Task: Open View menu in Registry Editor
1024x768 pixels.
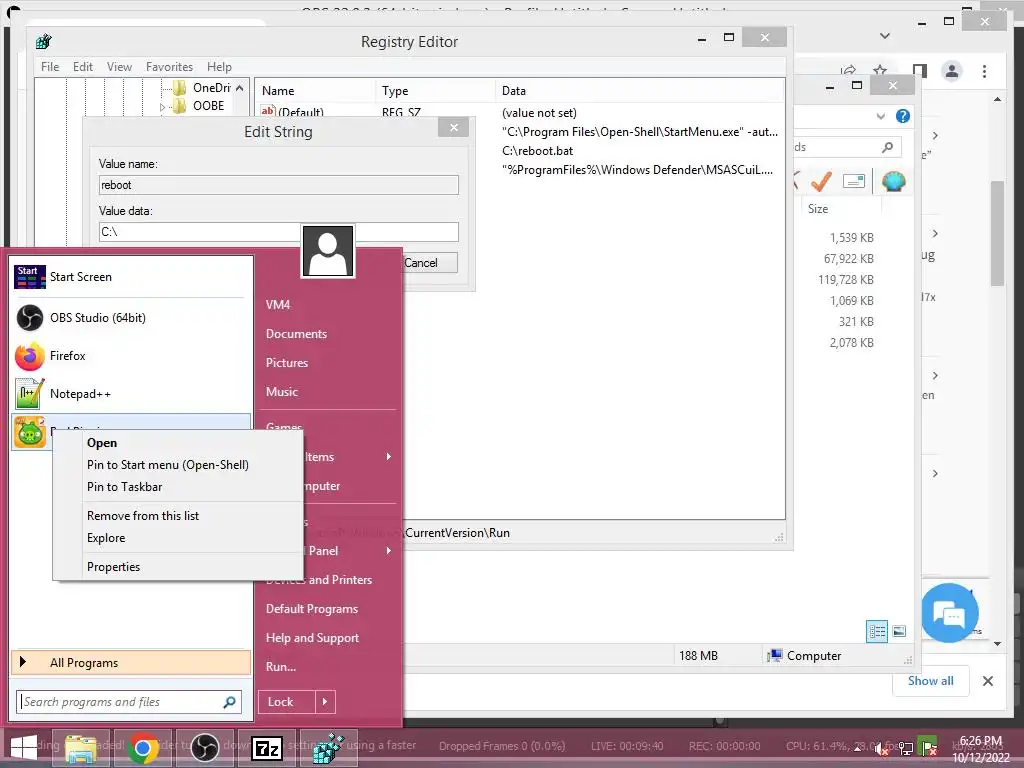Action: (119, 67)
